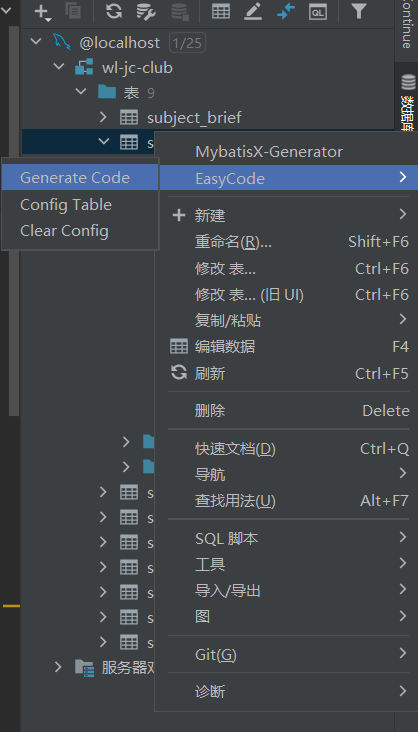Collapse the wl-jc-club schema node
Viewport: 418px width, 732px height.
(x=59, y=67)
